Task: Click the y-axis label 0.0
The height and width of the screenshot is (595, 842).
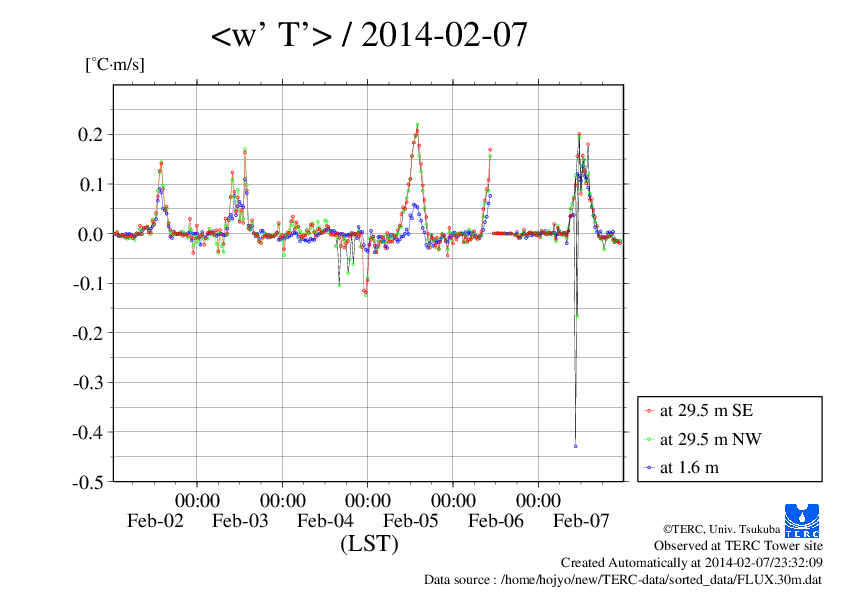Action: 90,234
